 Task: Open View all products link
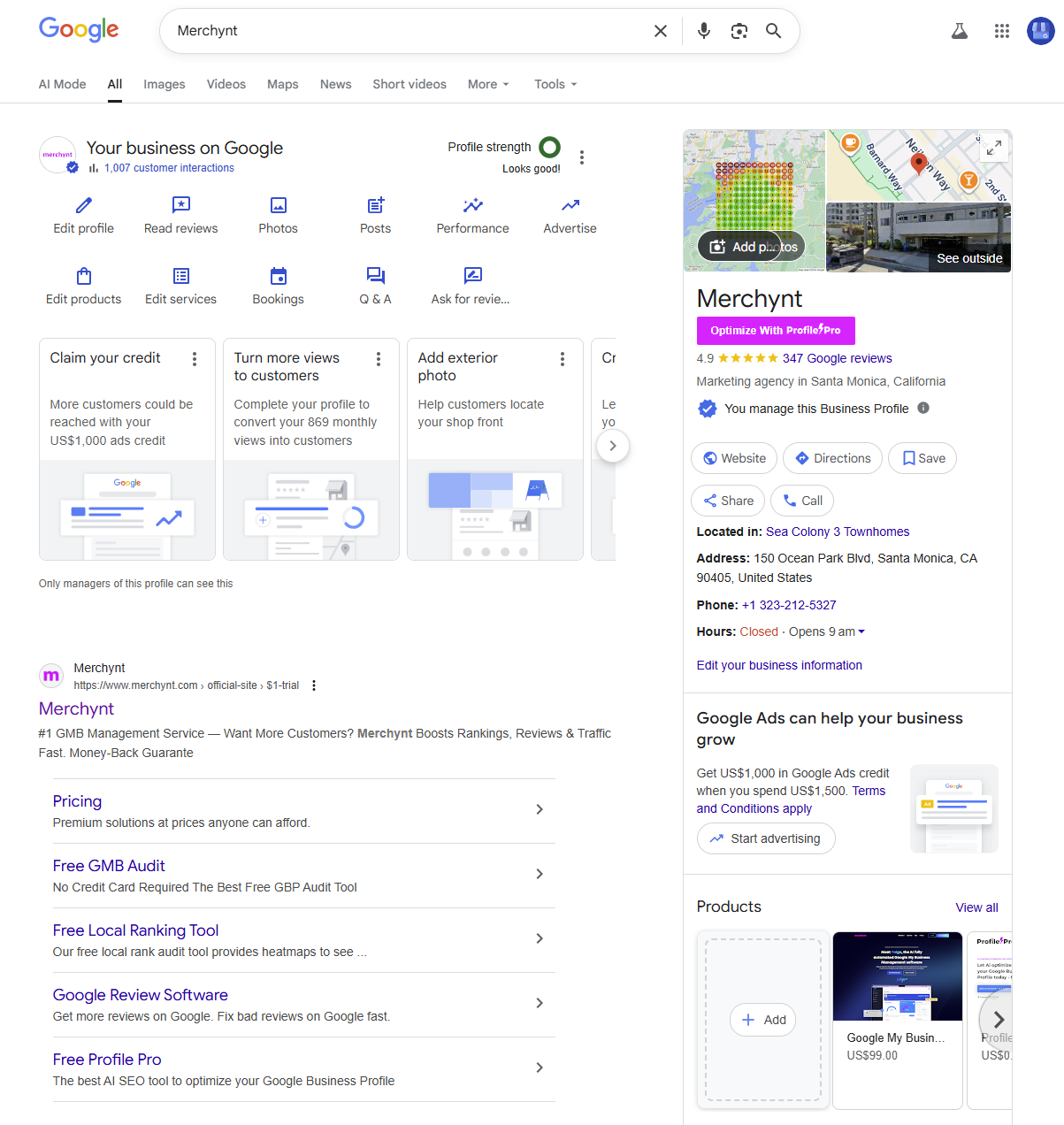point(976,907)
